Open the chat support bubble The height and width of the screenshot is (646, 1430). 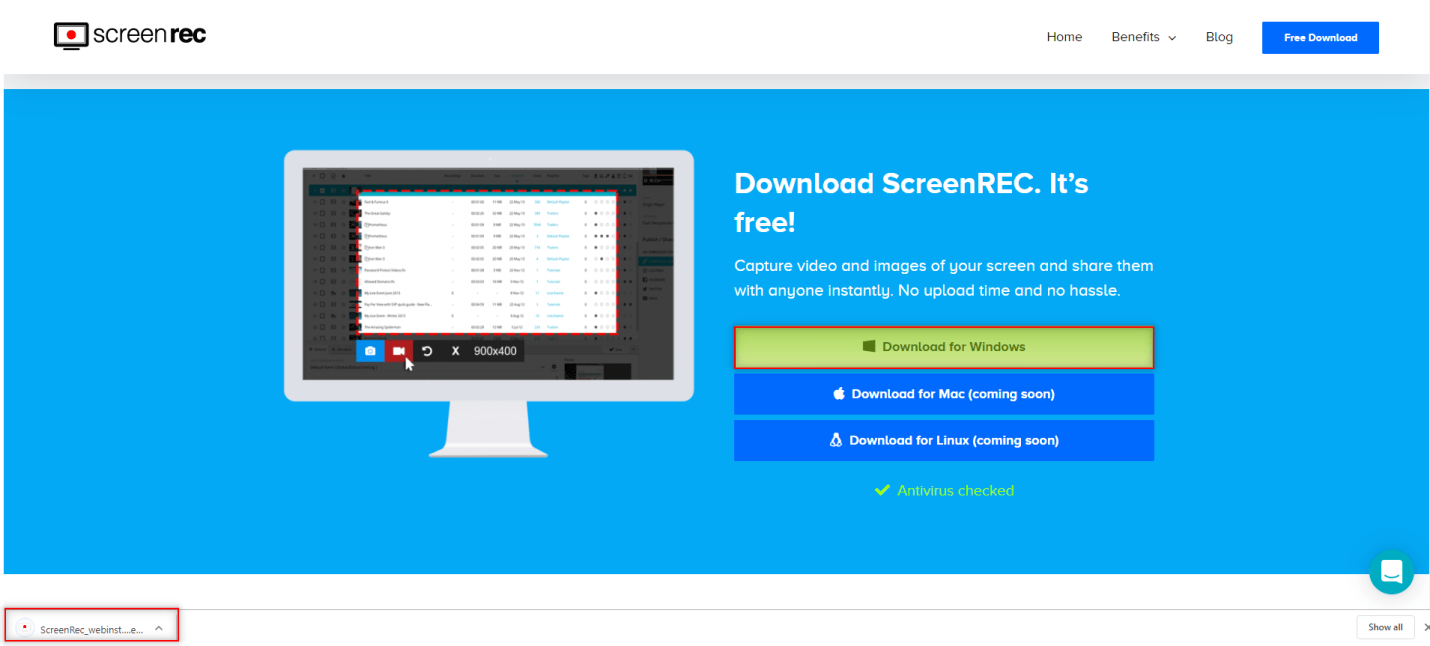1391,572
